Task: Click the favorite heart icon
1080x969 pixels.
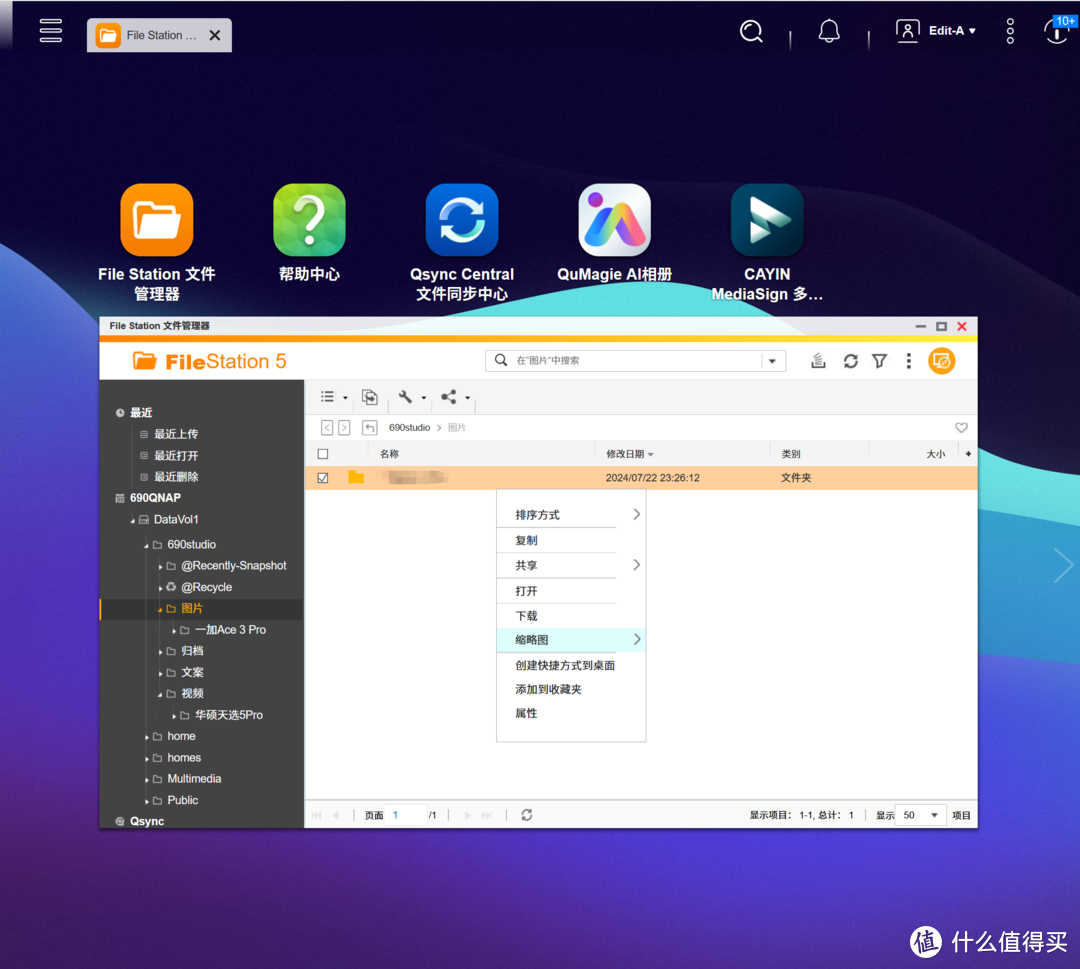Action: [961, 428]
